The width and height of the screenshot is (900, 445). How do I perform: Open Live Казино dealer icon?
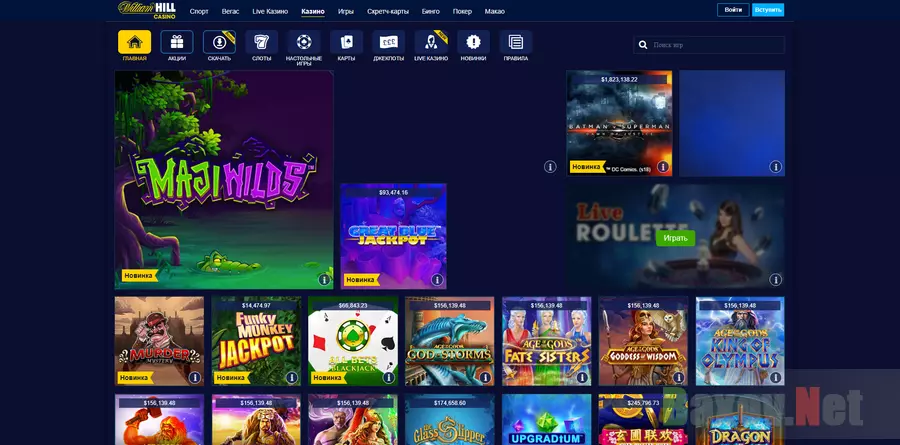(x=431, y=42)
